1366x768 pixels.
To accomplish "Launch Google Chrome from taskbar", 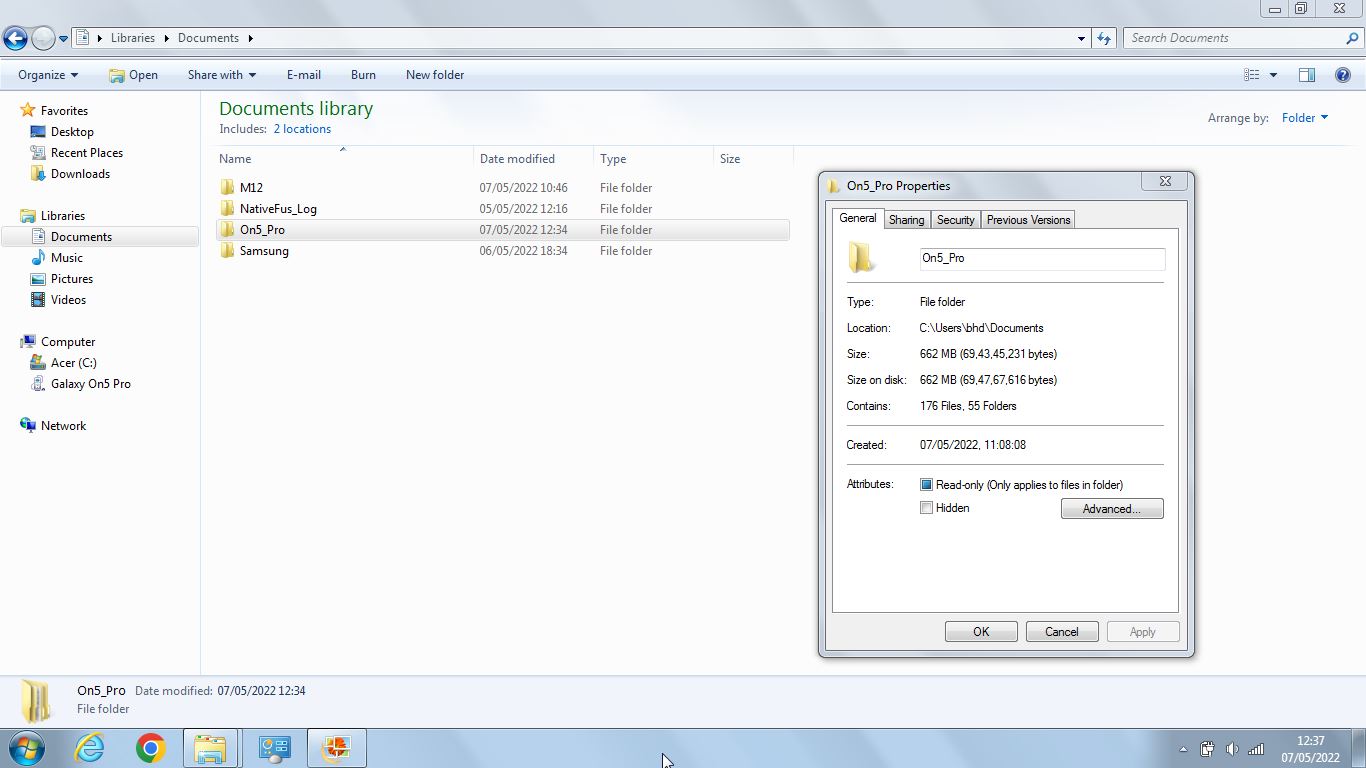I will pos(150,748).
